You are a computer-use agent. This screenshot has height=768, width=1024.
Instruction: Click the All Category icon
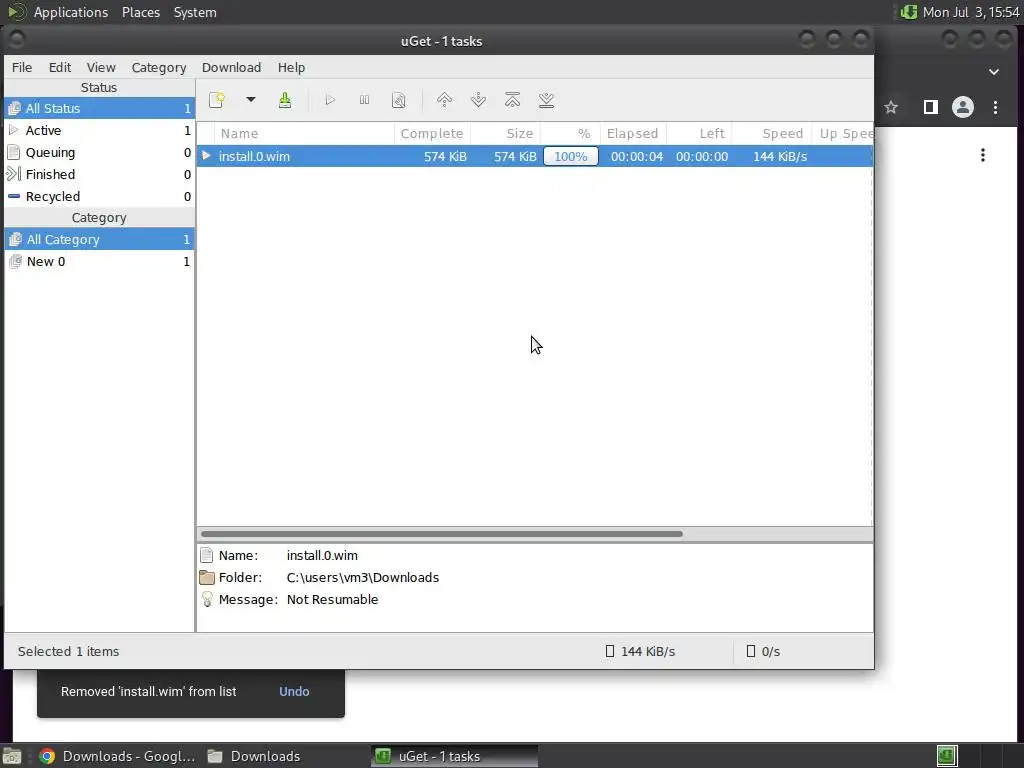point(15,240)
